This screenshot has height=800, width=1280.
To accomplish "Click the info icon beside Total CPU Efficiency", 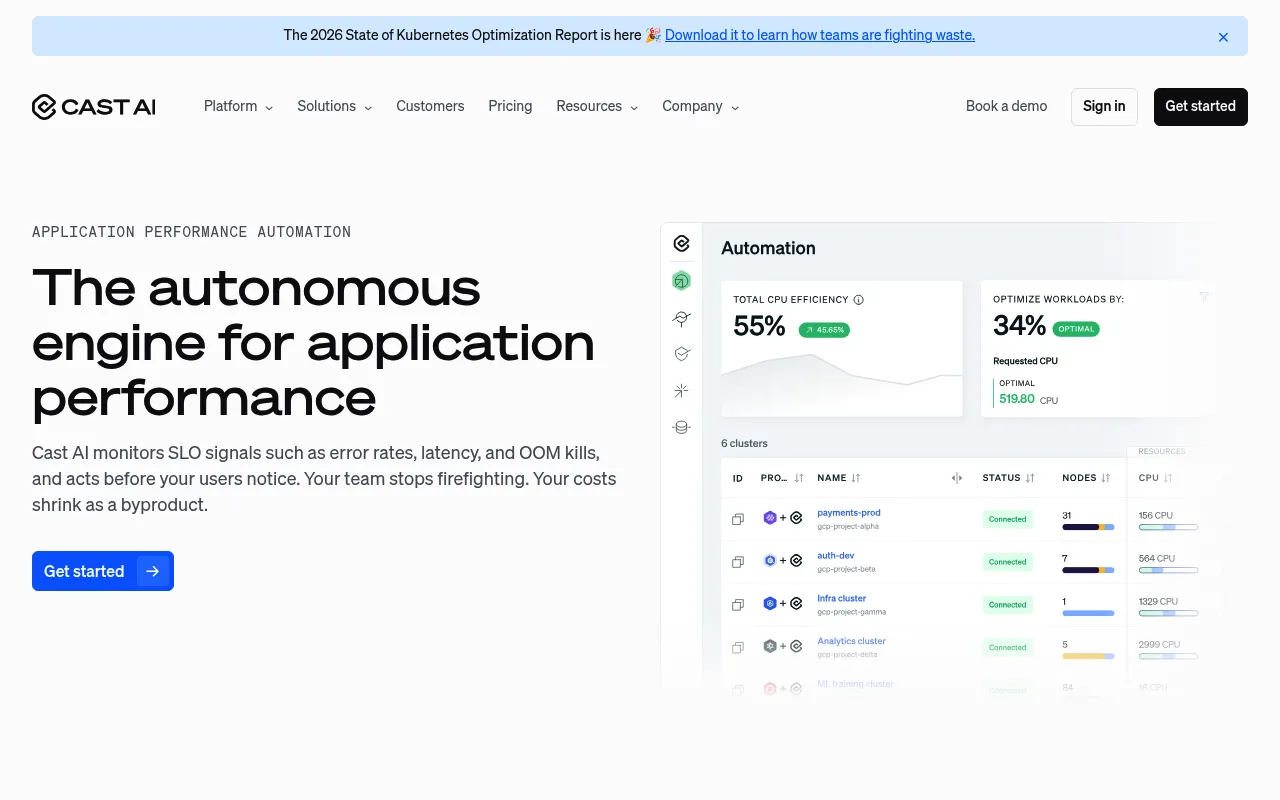I will 858,300.
